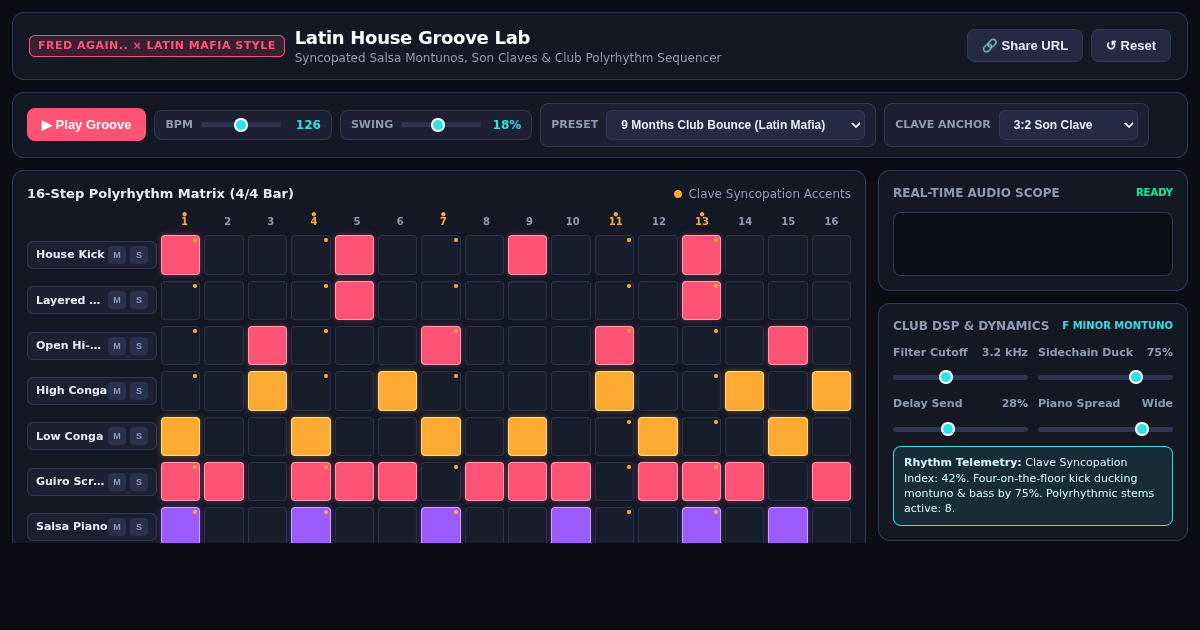Toggle Salsa Piano step 1
1200x630 pixels.
[x=181, y=525]
